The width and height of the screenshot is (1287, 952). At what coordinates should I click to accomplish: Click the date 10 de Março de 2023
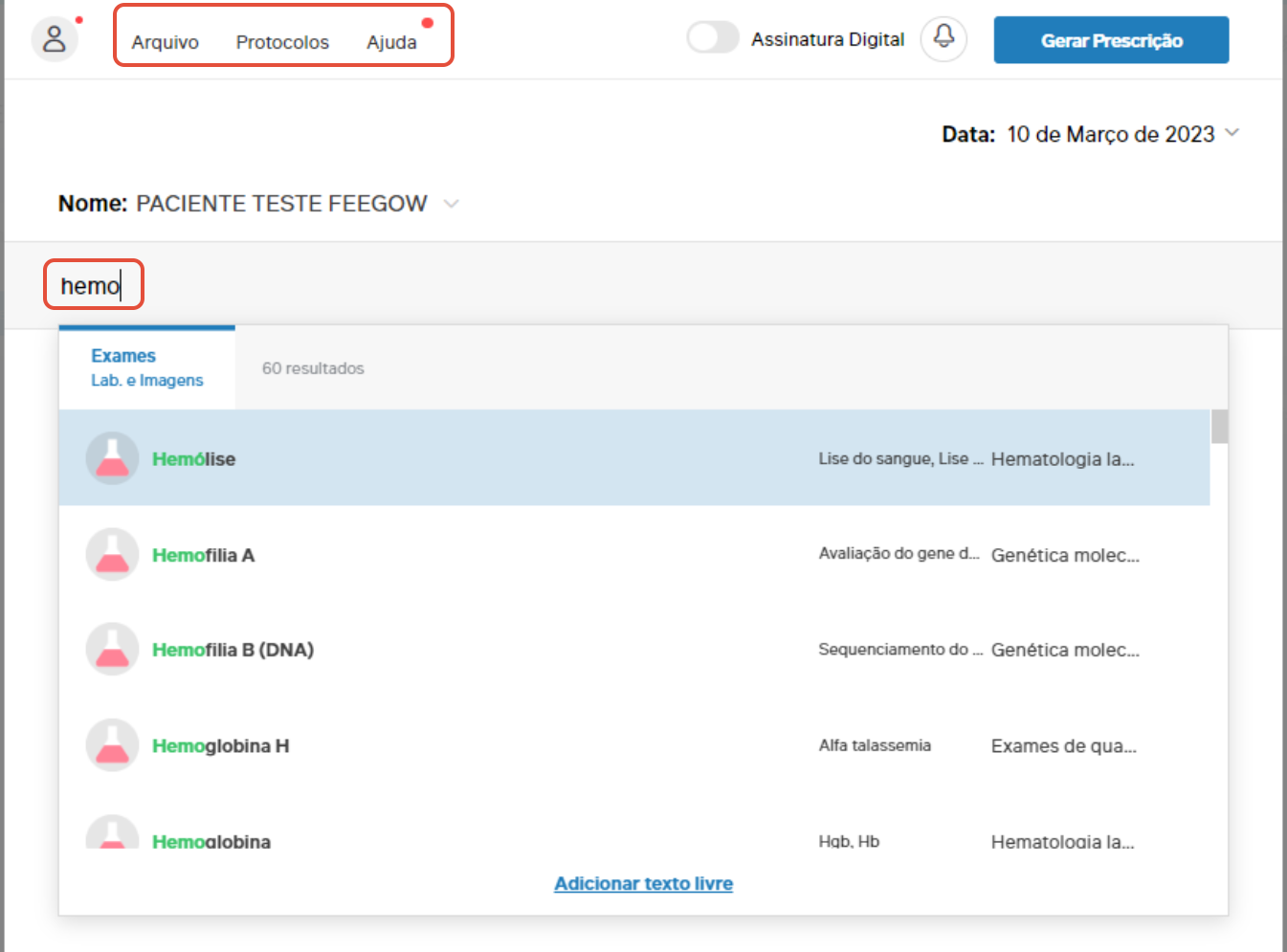pos(1111,134)
